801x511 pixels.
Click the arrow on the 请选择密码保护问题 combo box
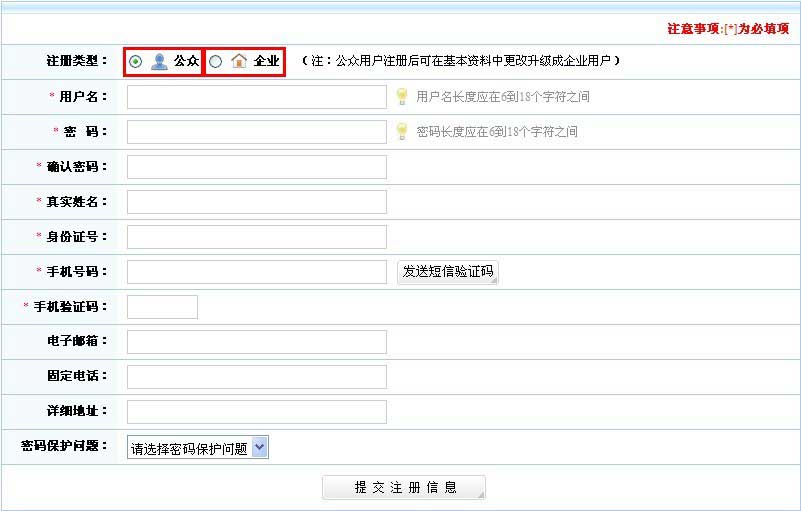click(x=260, y=449)
